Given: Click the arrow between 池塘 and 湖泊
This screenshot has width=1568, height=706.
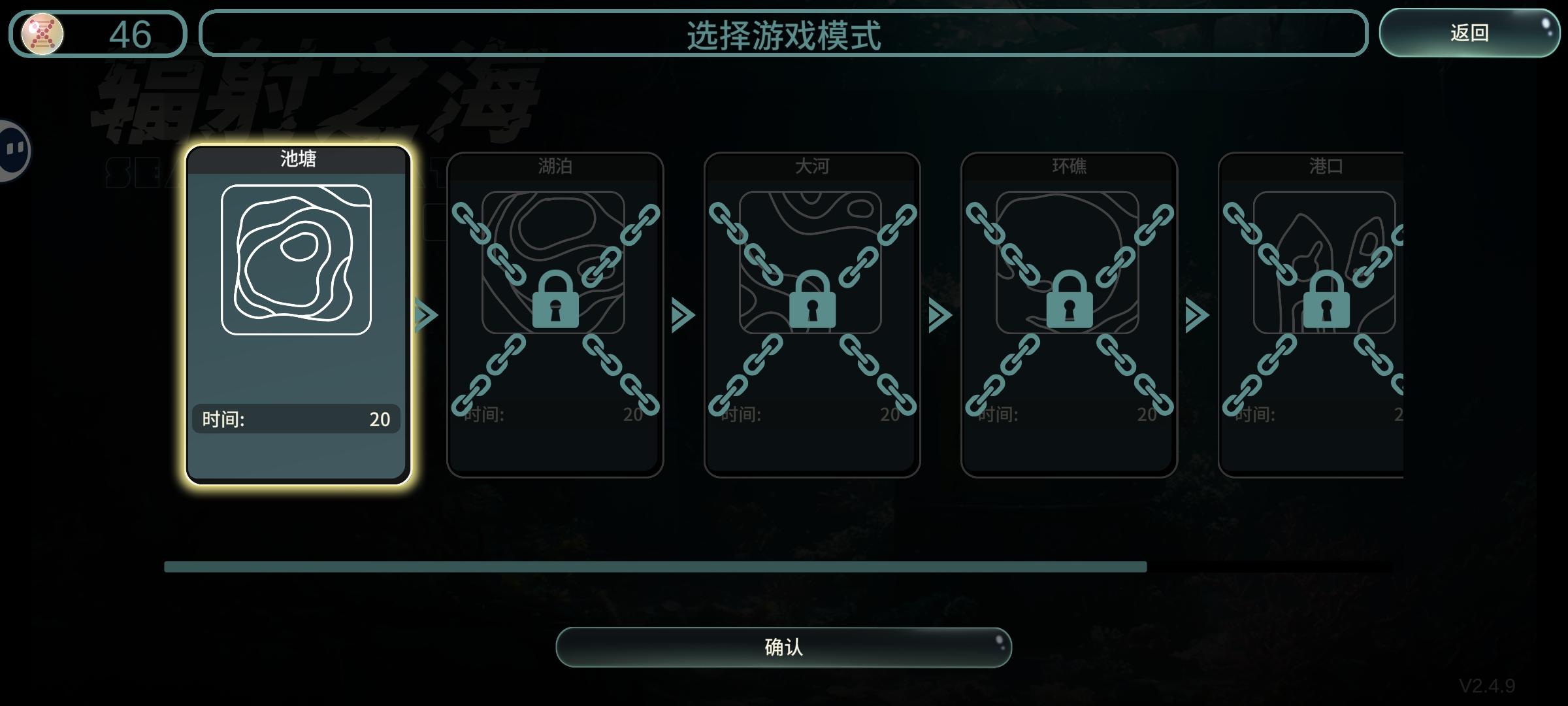Looking at the screenshot, I should click(427, 316).
